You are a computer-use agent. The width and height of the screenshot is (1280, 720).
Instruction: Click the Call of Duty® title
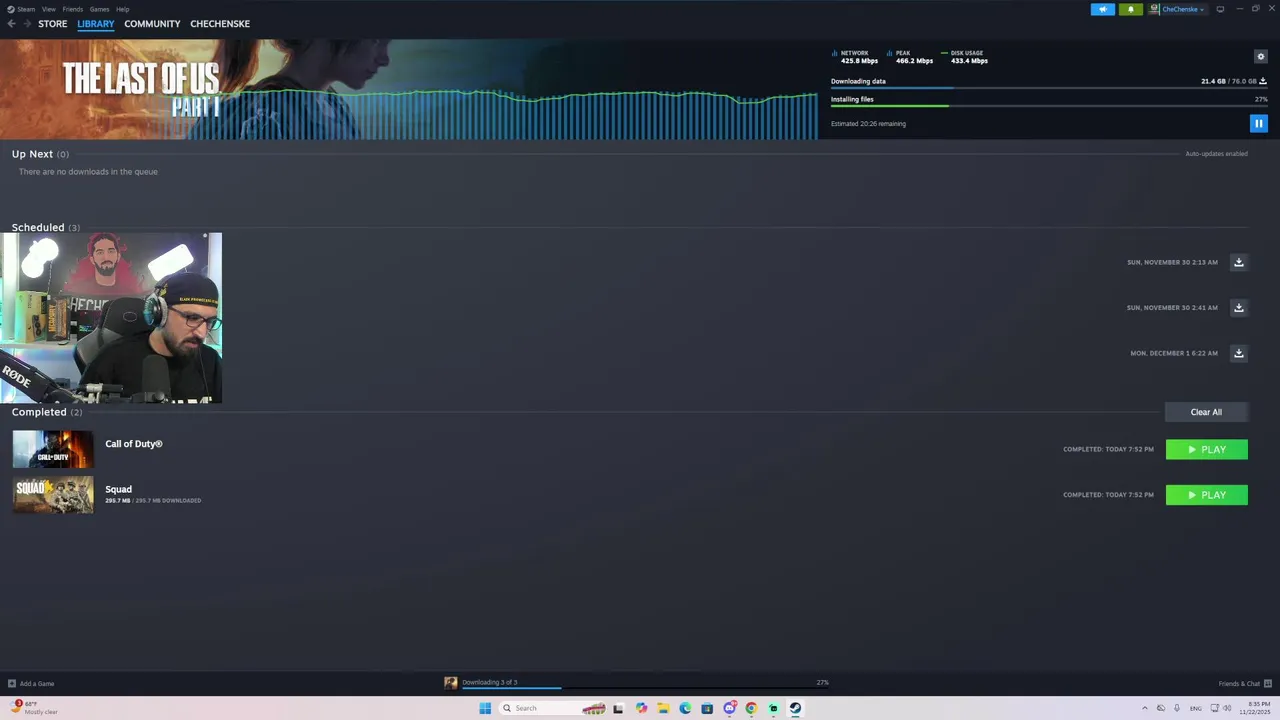click(134, 444)
